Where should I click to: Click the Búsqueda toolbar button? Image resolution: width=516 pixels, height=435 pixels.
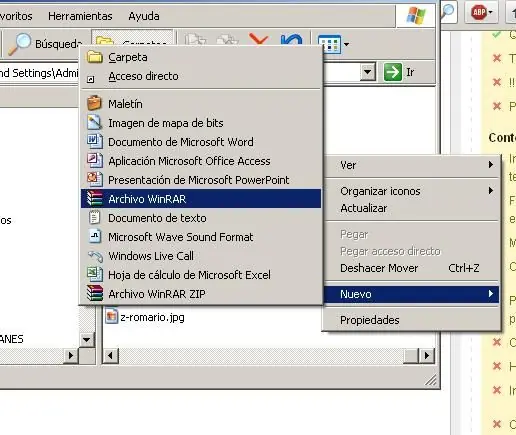(x=45, y=43)
